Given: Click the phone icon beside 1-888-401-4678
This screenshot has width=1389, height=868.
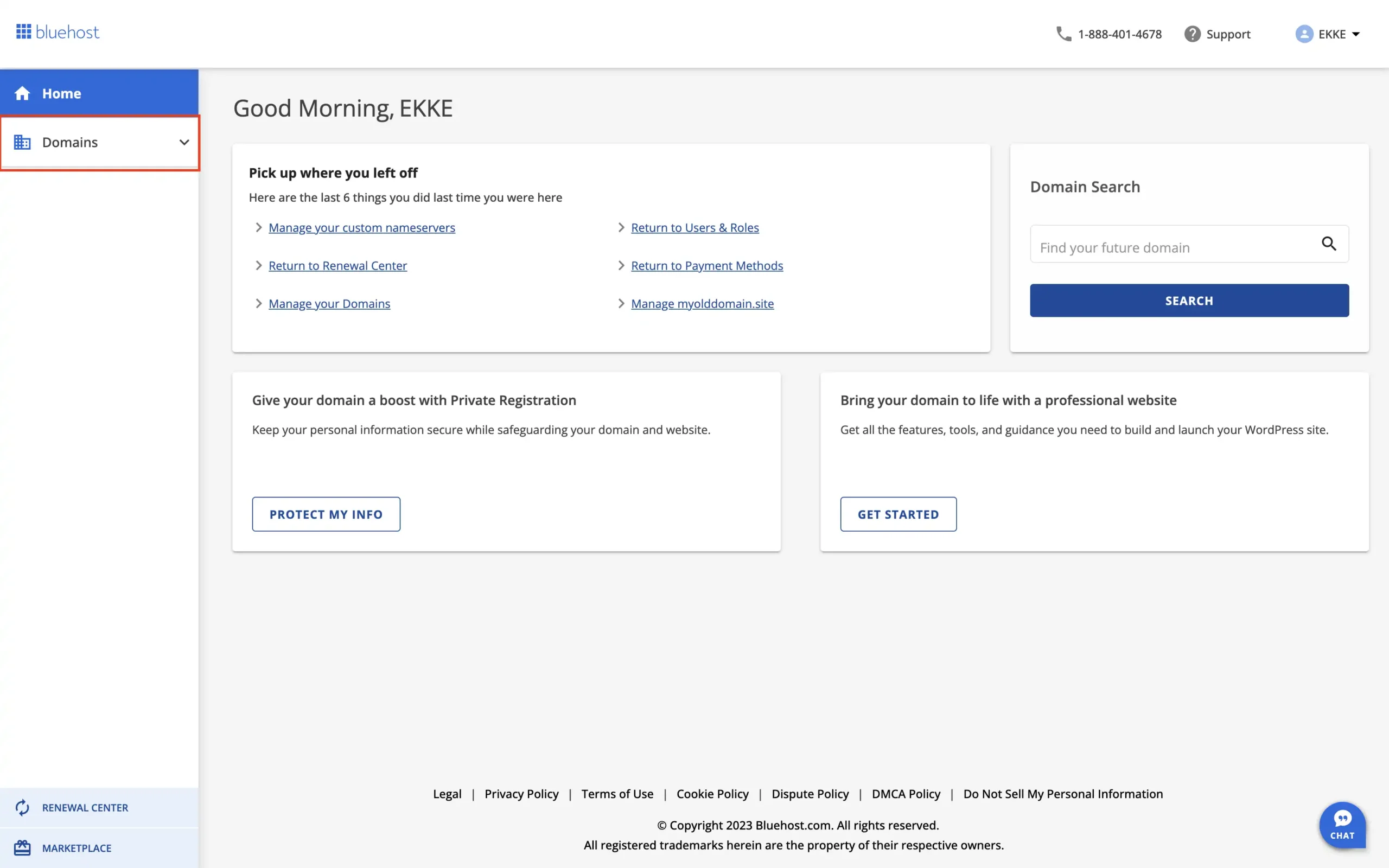Looking at the screenshot, I should [x=1063, y=34].
